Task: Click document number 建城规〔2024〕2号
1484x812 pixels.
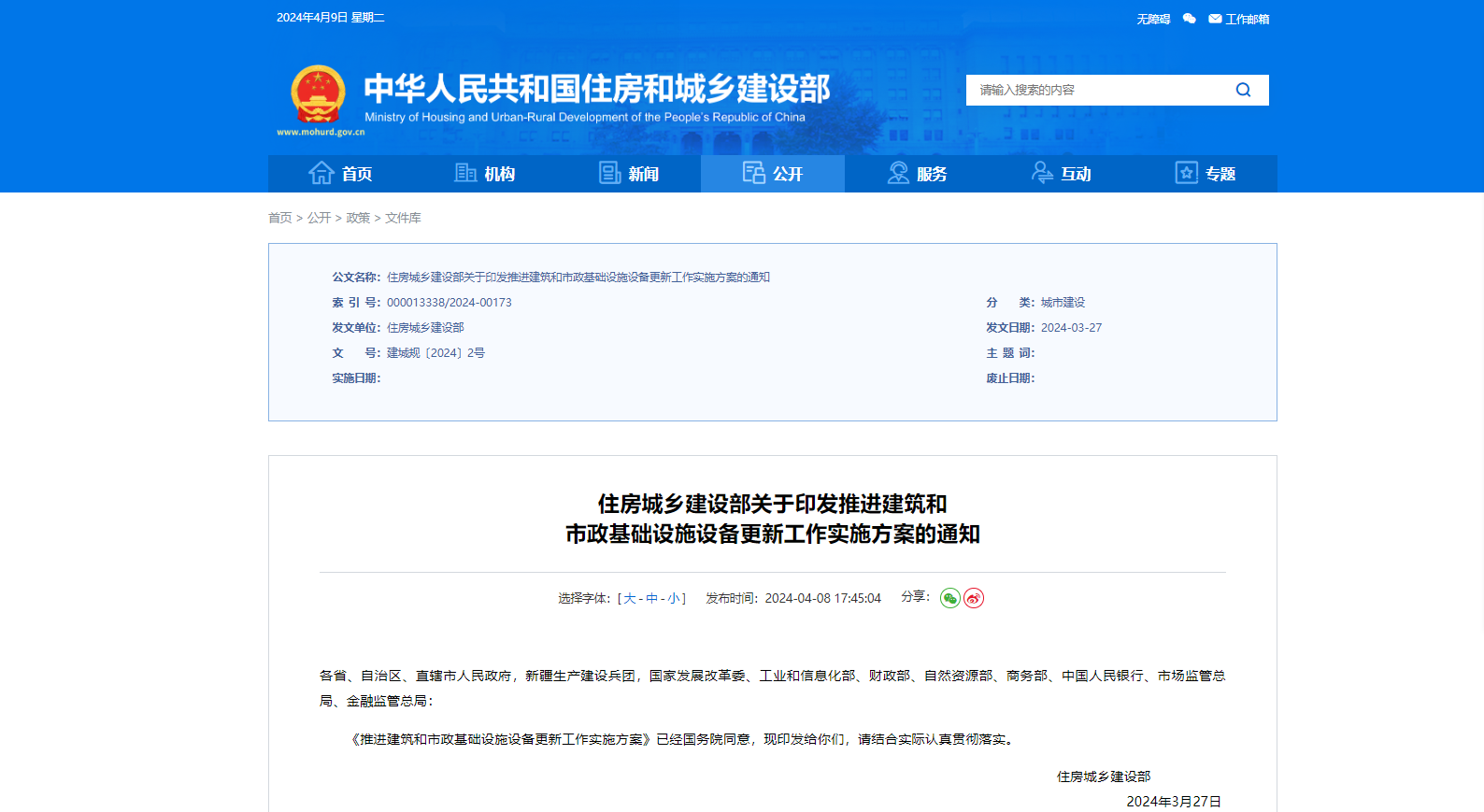Action: click(435, 353)
